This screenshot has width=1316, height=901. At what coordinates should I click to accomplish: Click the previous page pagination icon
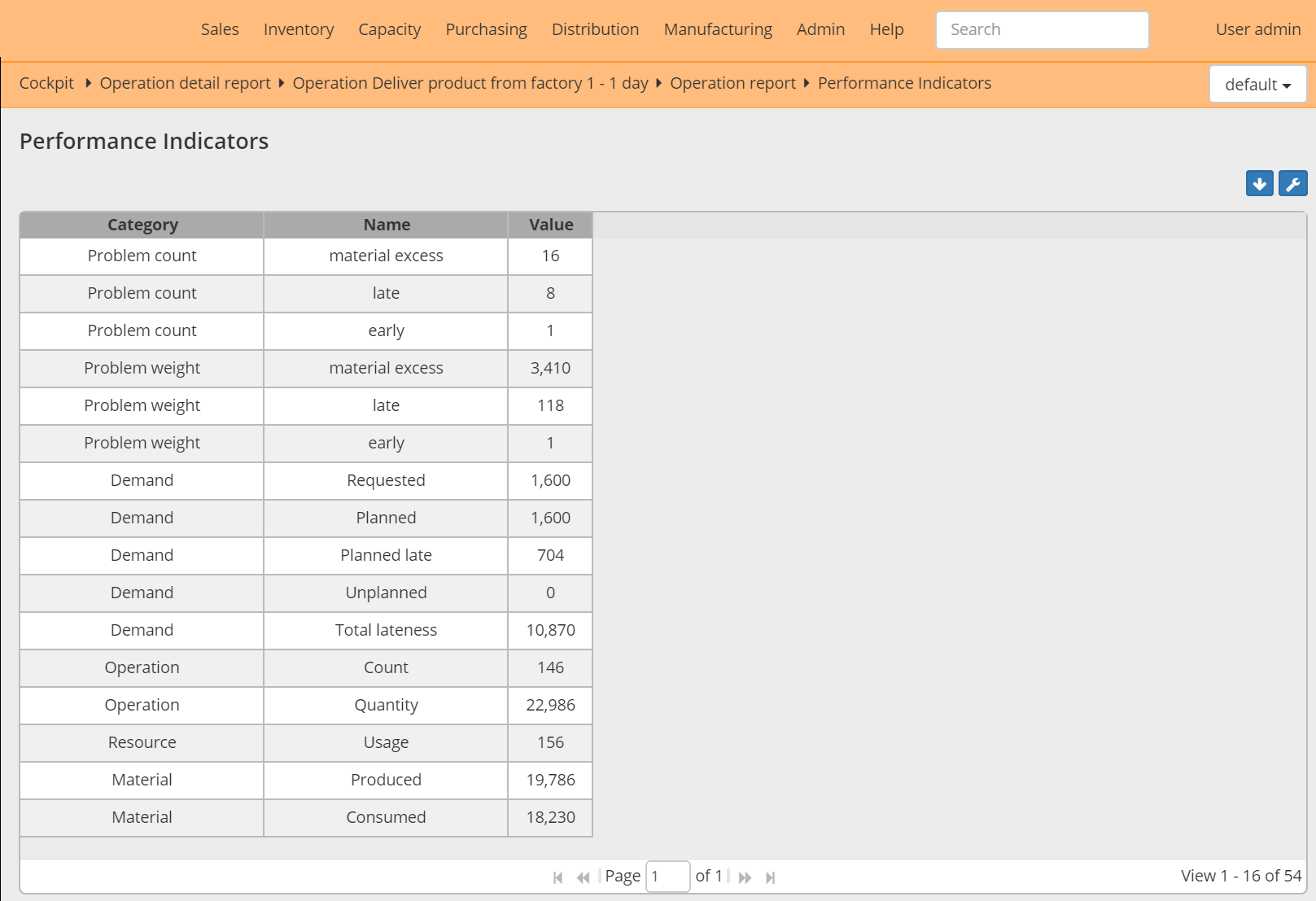point(583,877)
